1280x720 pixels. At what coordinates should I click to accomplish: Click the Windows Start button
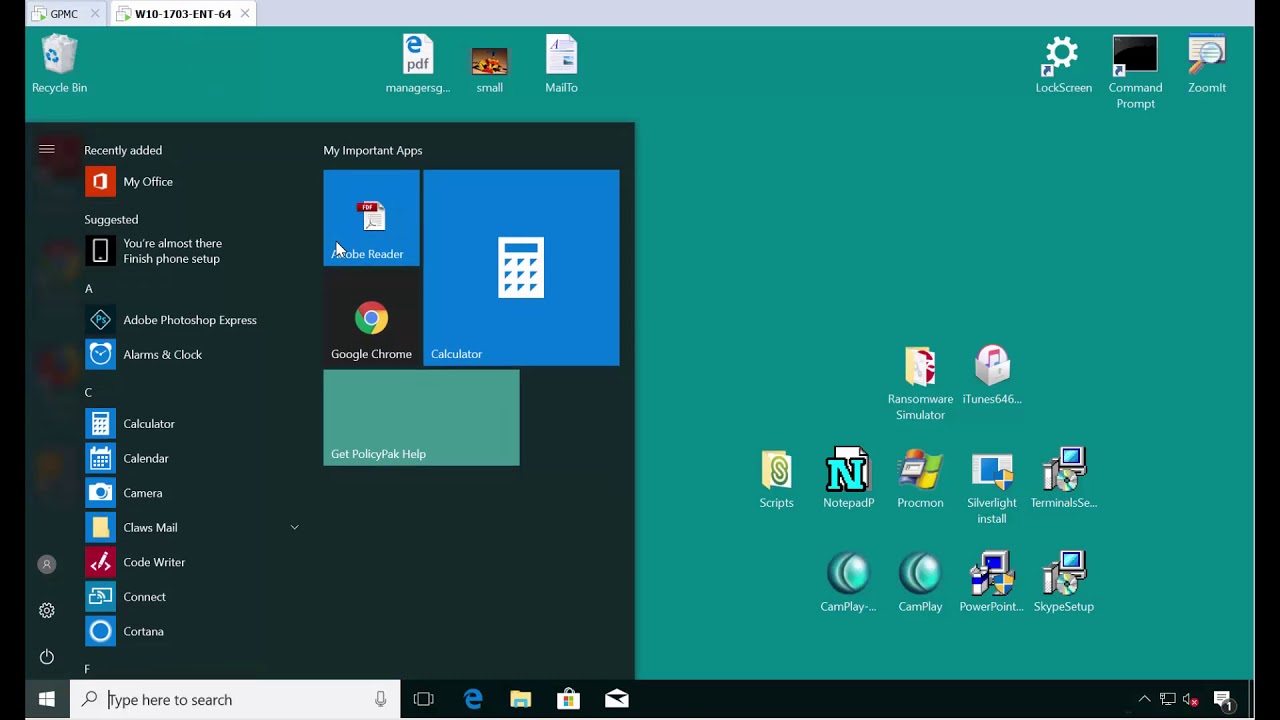click(46, 700)
